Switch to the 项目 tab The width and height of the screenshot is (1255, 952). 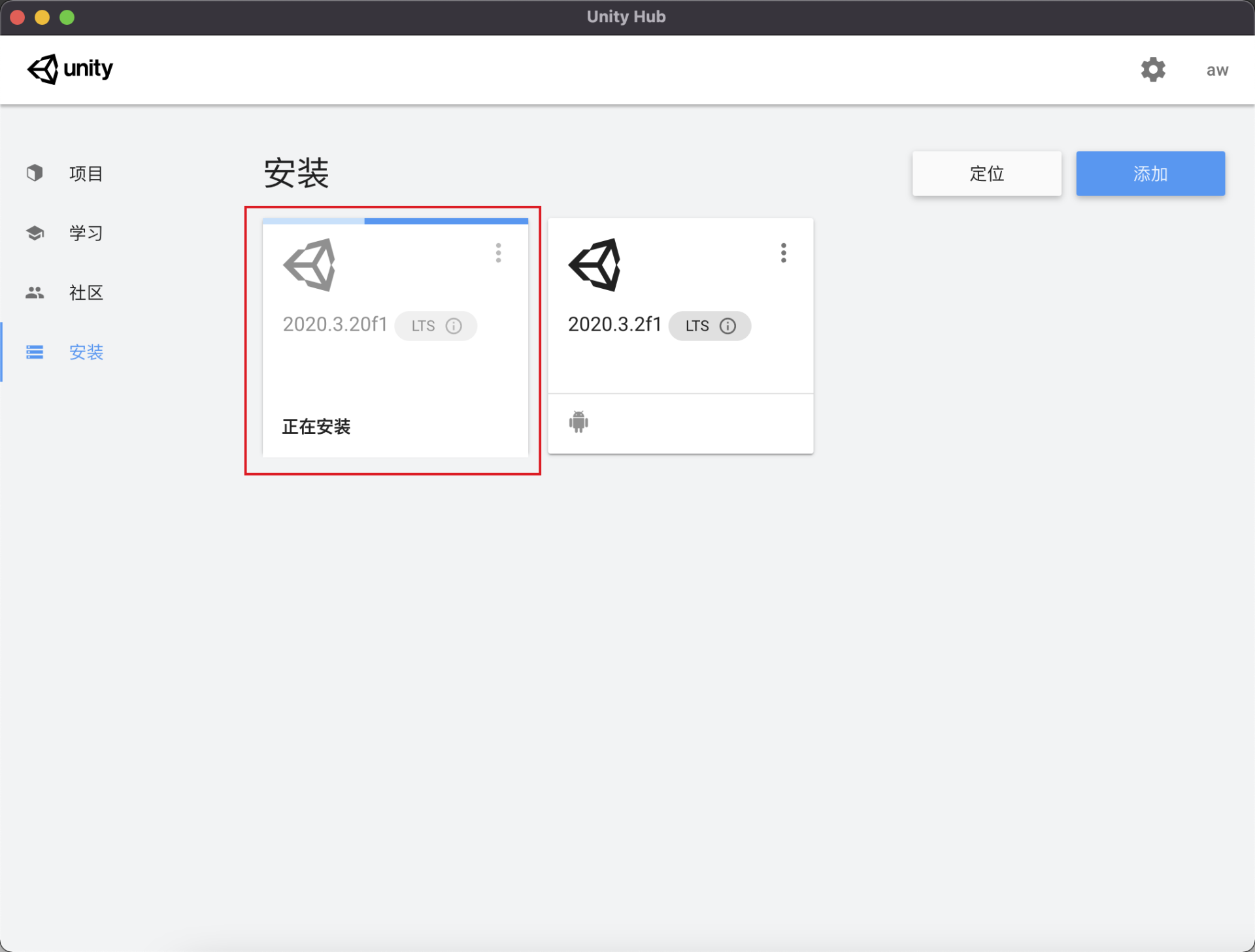pos(86,174)
